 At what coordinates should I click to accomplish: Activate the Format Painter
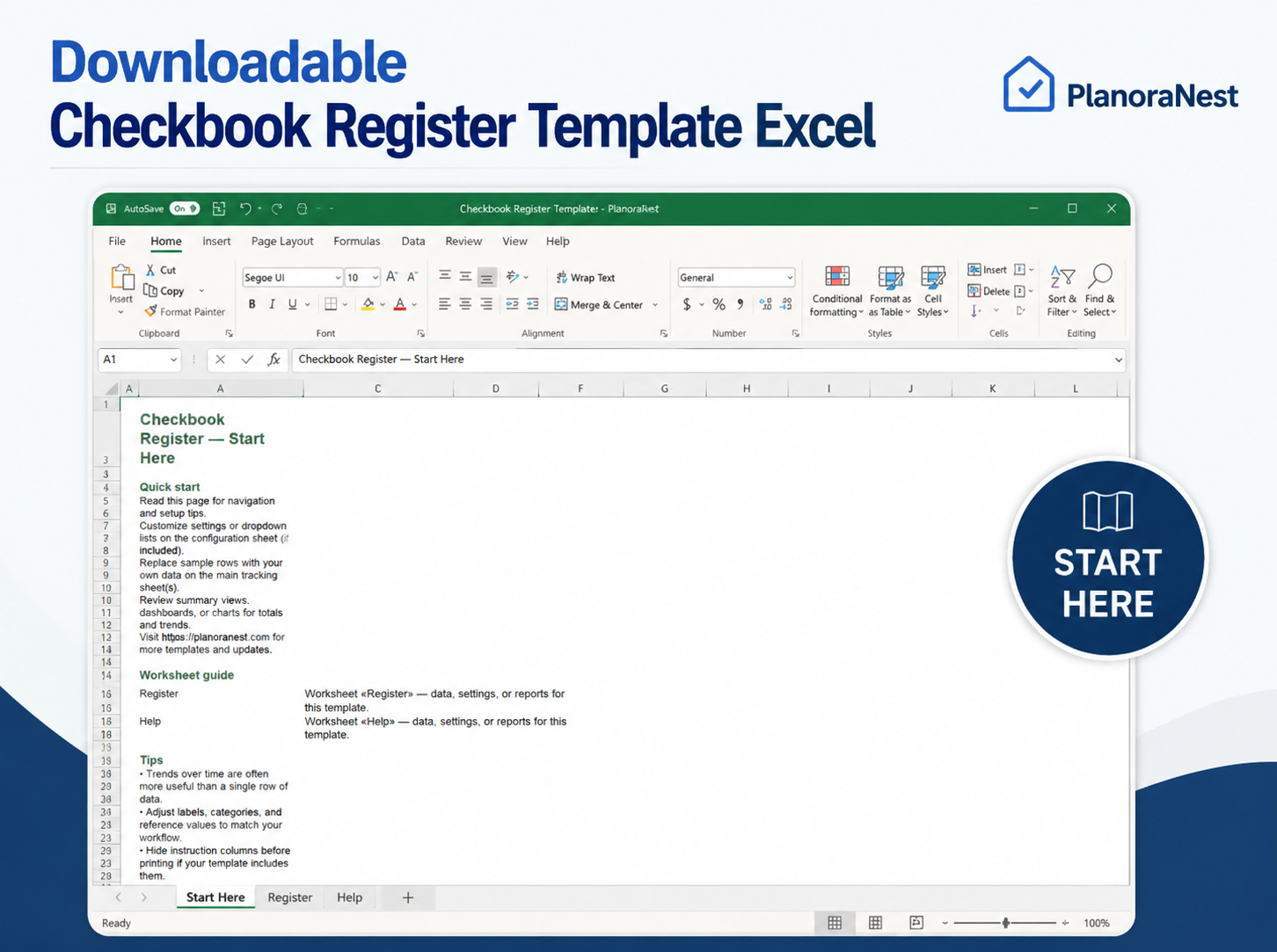(185, 311)
